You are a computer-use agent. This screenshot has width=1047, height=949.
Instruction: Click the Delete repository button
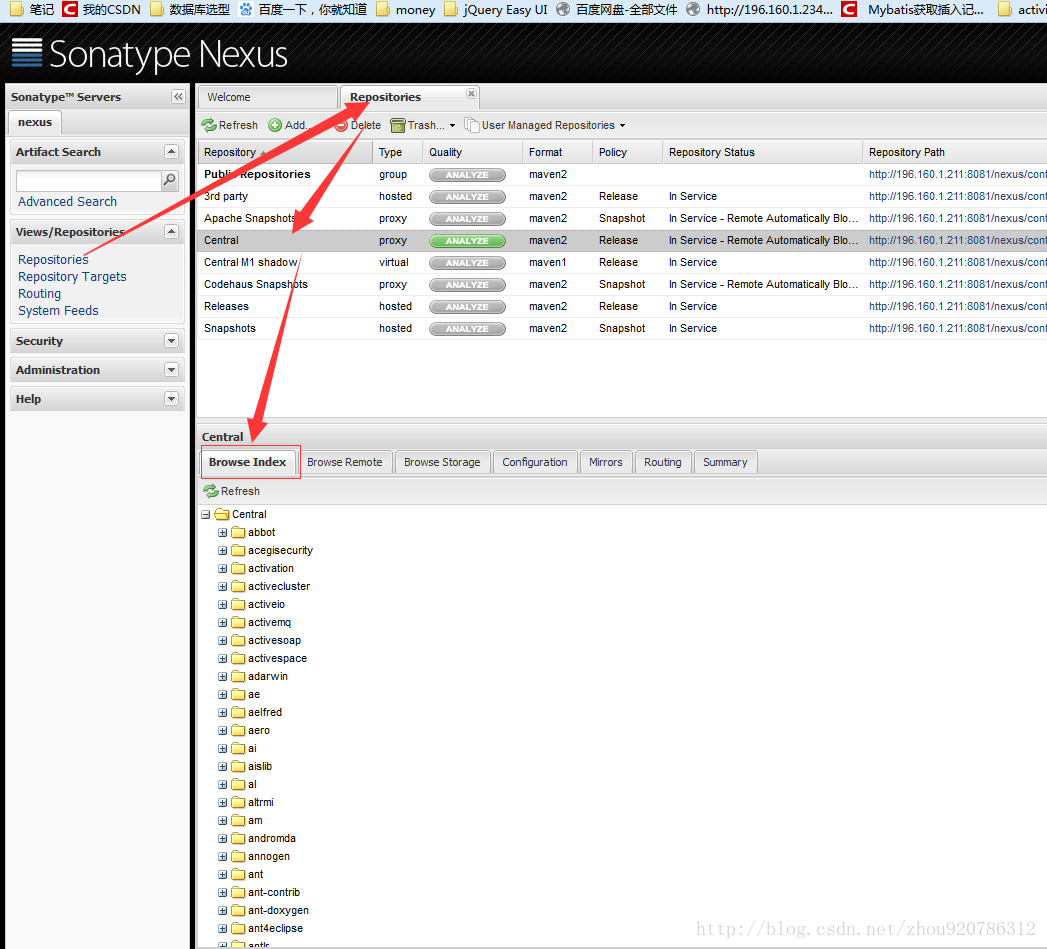point(358,125)
